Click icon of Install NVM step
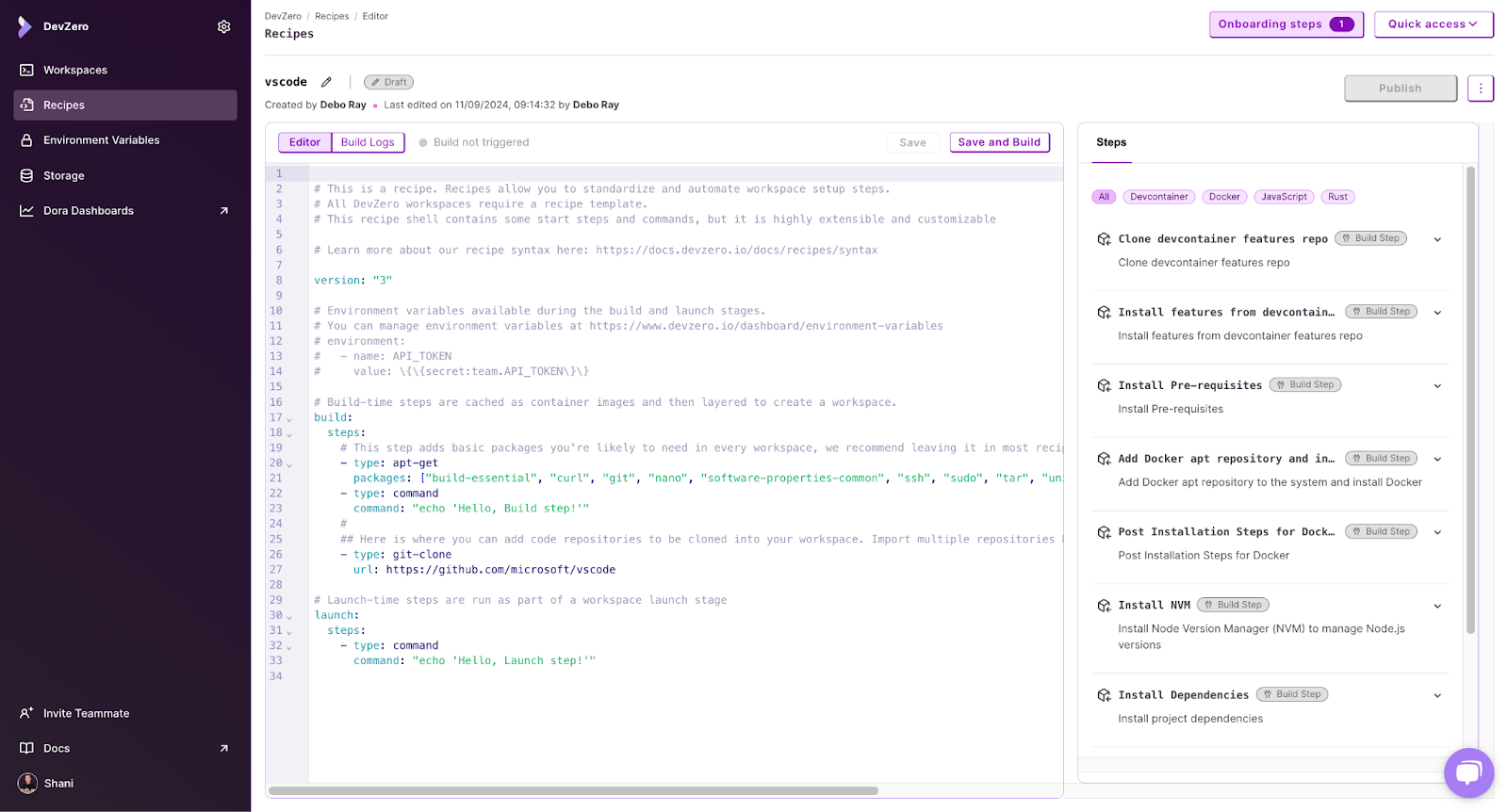The width and height of the screenshot is (1508, 812). click(x=1104, y=606)
